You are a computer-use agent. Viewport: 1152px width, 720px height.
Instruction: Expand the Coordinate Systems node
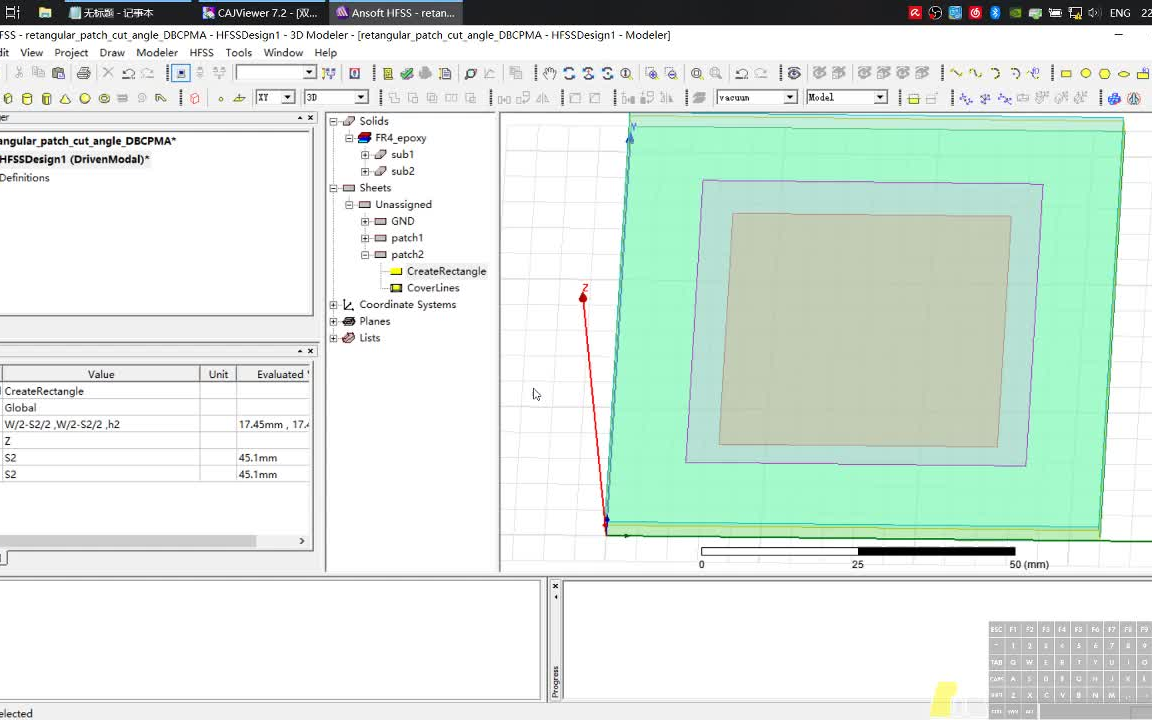click(x=334, y=305)
